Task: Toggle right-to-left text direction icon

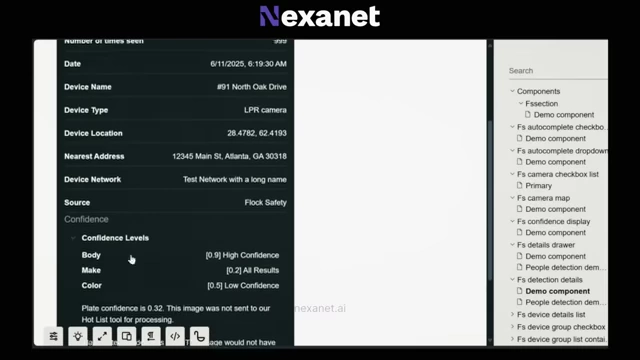Action: click(x=151, y=336)
